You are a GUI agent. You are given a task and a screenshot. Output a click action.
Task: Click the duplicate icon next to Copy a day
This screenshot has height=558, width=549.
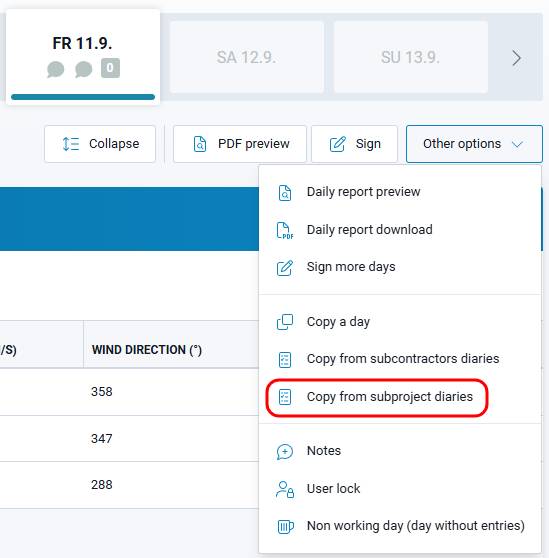coord(285,322)
